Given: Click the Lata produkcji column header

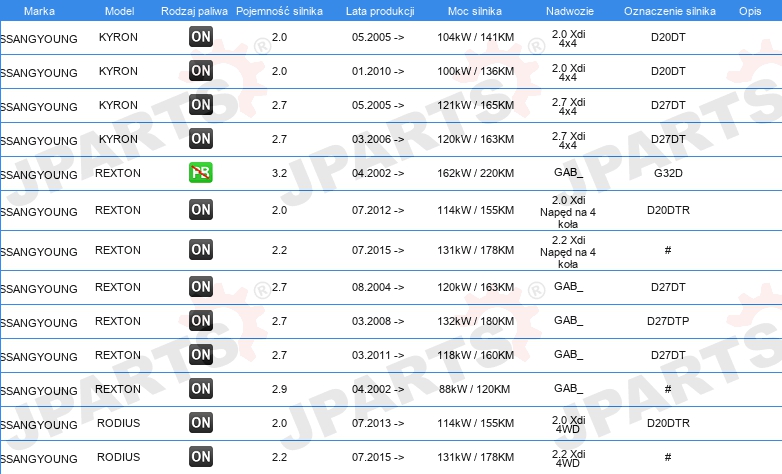Looking at the screenshot, I should click(380, 11).
